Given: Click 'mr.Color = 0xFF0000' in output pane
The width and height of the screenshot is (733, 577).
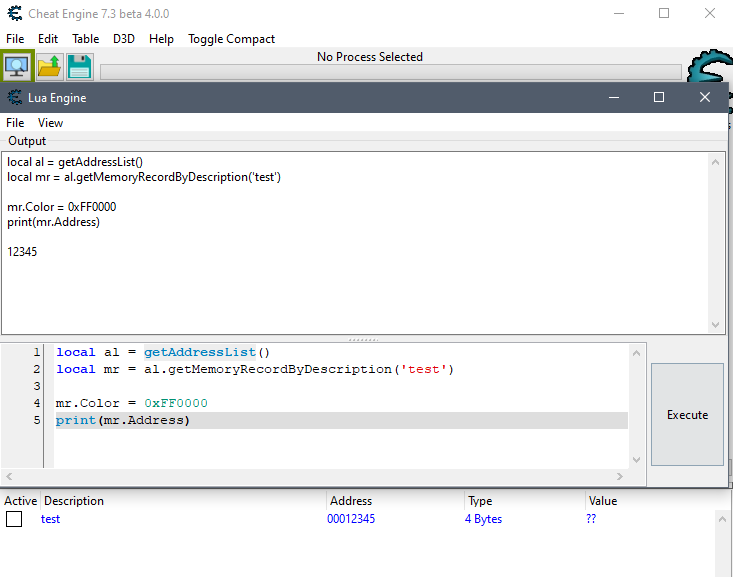Looking at the screenshot, I should click(61, 207).
